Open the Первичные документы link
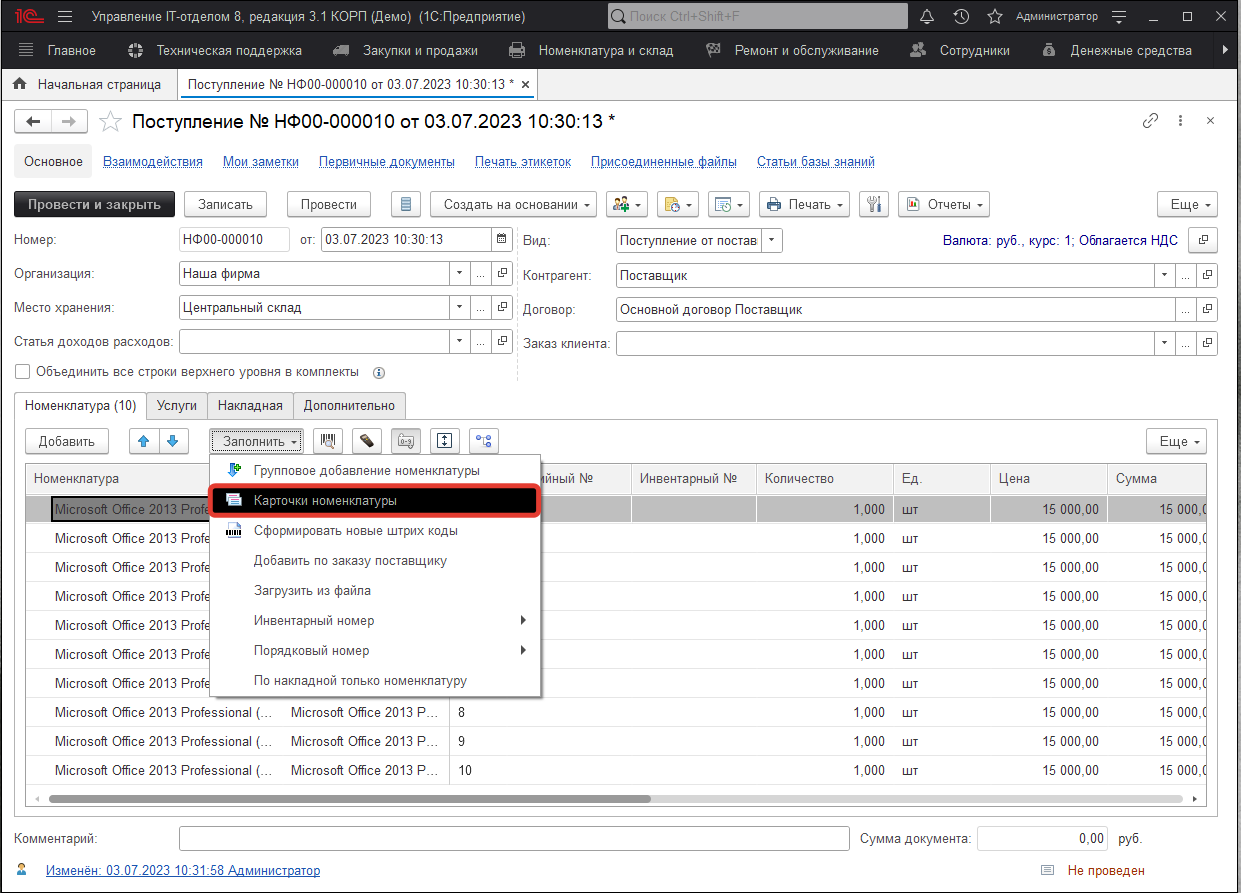The width and height of the screenshot is (1241, 893). click(387, 162)
